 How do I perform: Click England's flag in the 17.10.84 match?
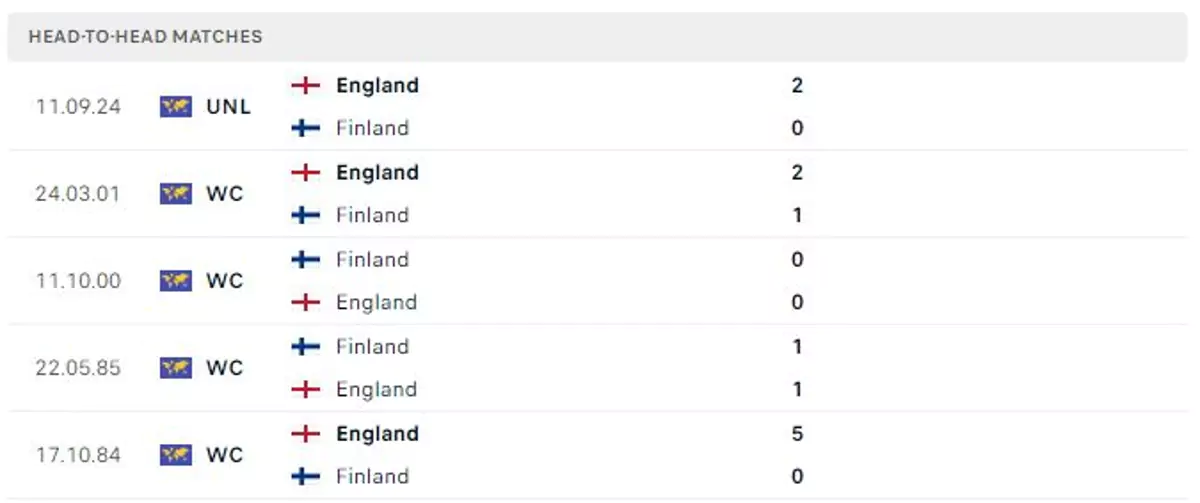pos(305,434)
